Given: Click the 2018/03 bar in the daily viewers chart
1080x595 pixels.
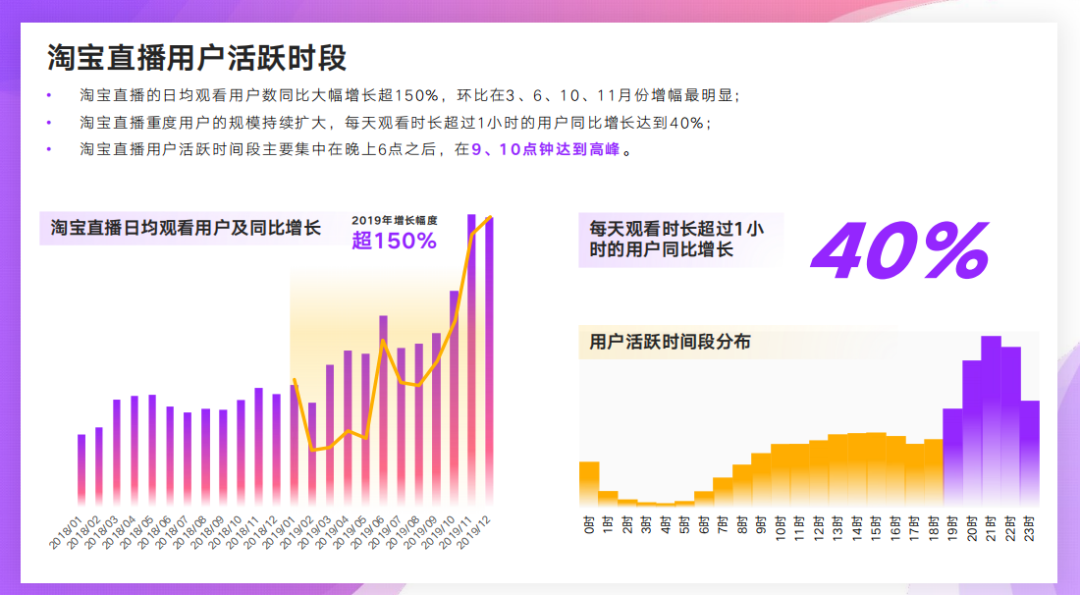Looking at the screenshot, I should pos(117,452).
